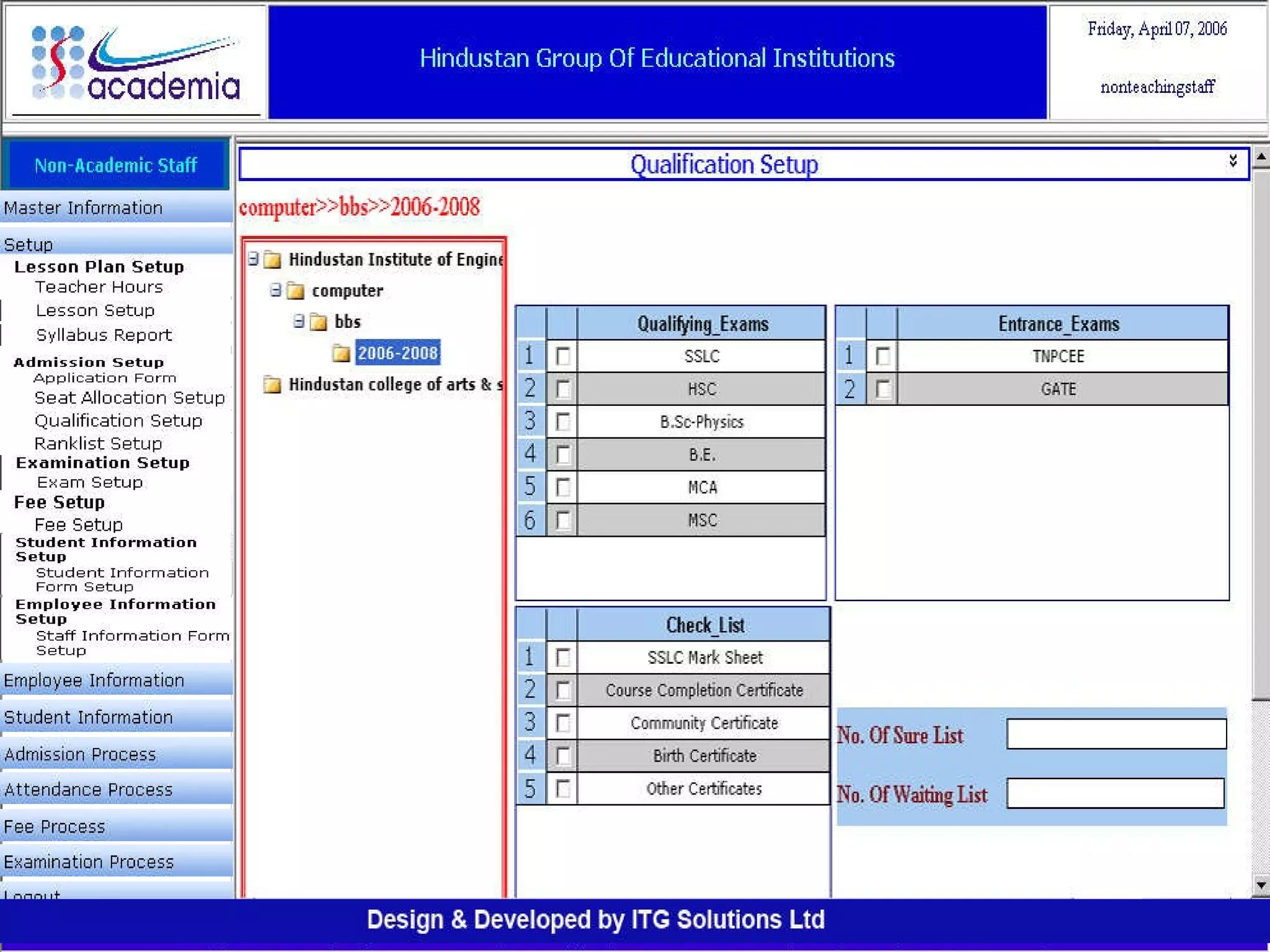Collapse the Hindustan Institute tree node
The width and height of the screenshot is (1270, 952).
click(253, 259)
